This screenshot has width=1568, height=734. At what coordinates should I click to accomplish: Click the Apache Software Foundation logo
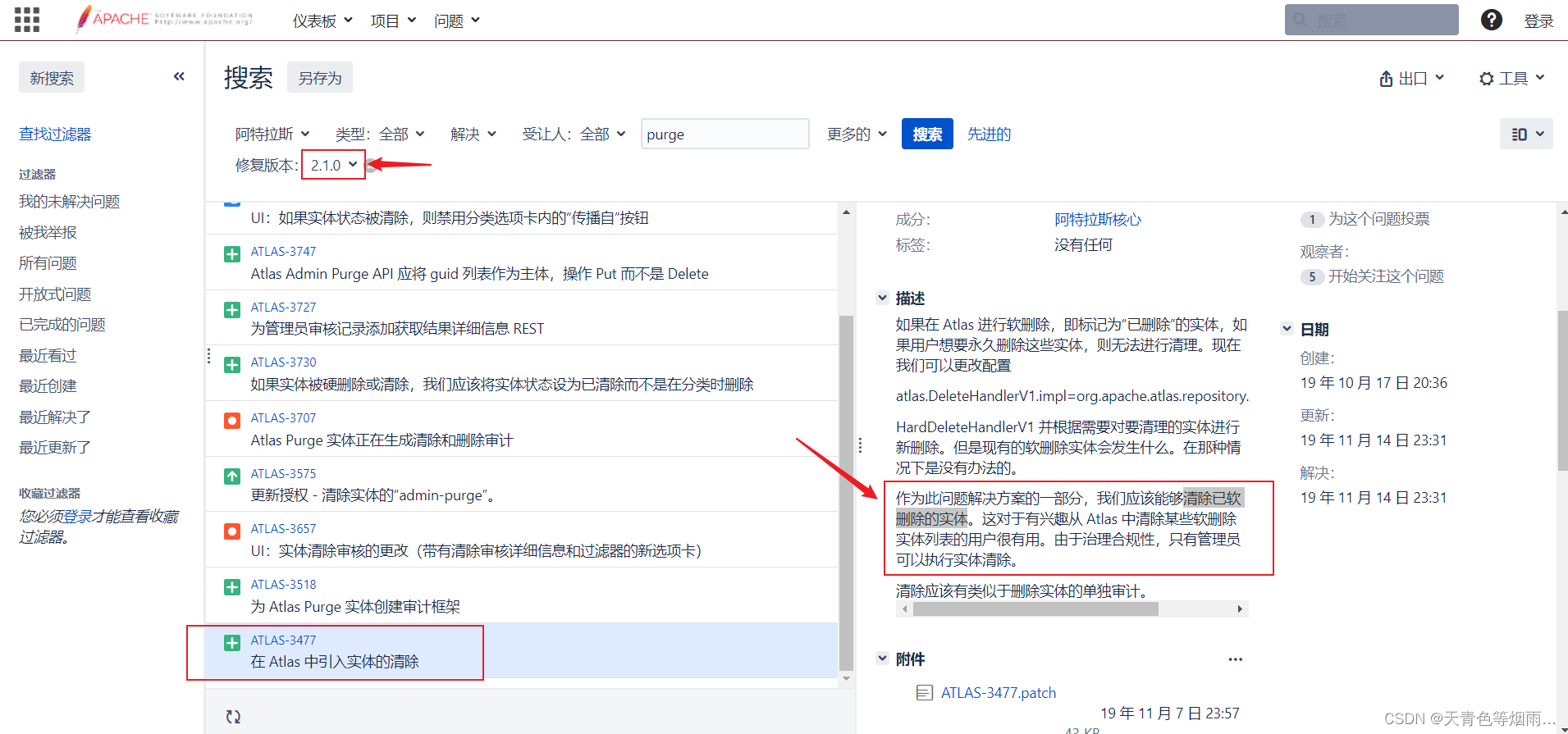click(x=164, y=19)
